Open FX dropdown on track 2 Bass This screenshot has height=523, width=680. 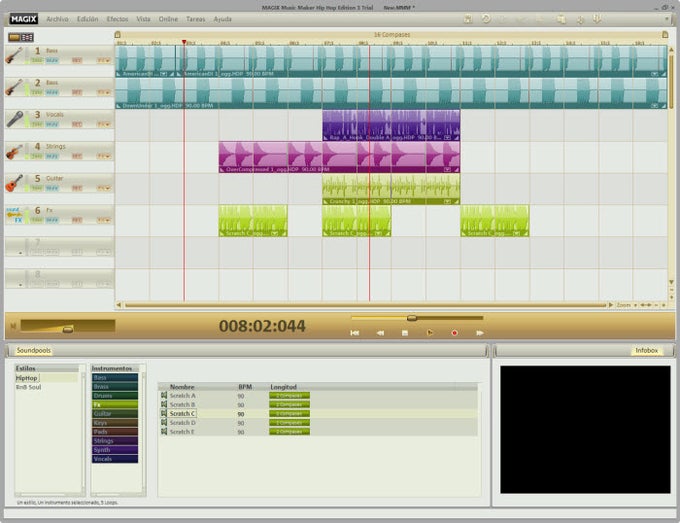[104, 92]
